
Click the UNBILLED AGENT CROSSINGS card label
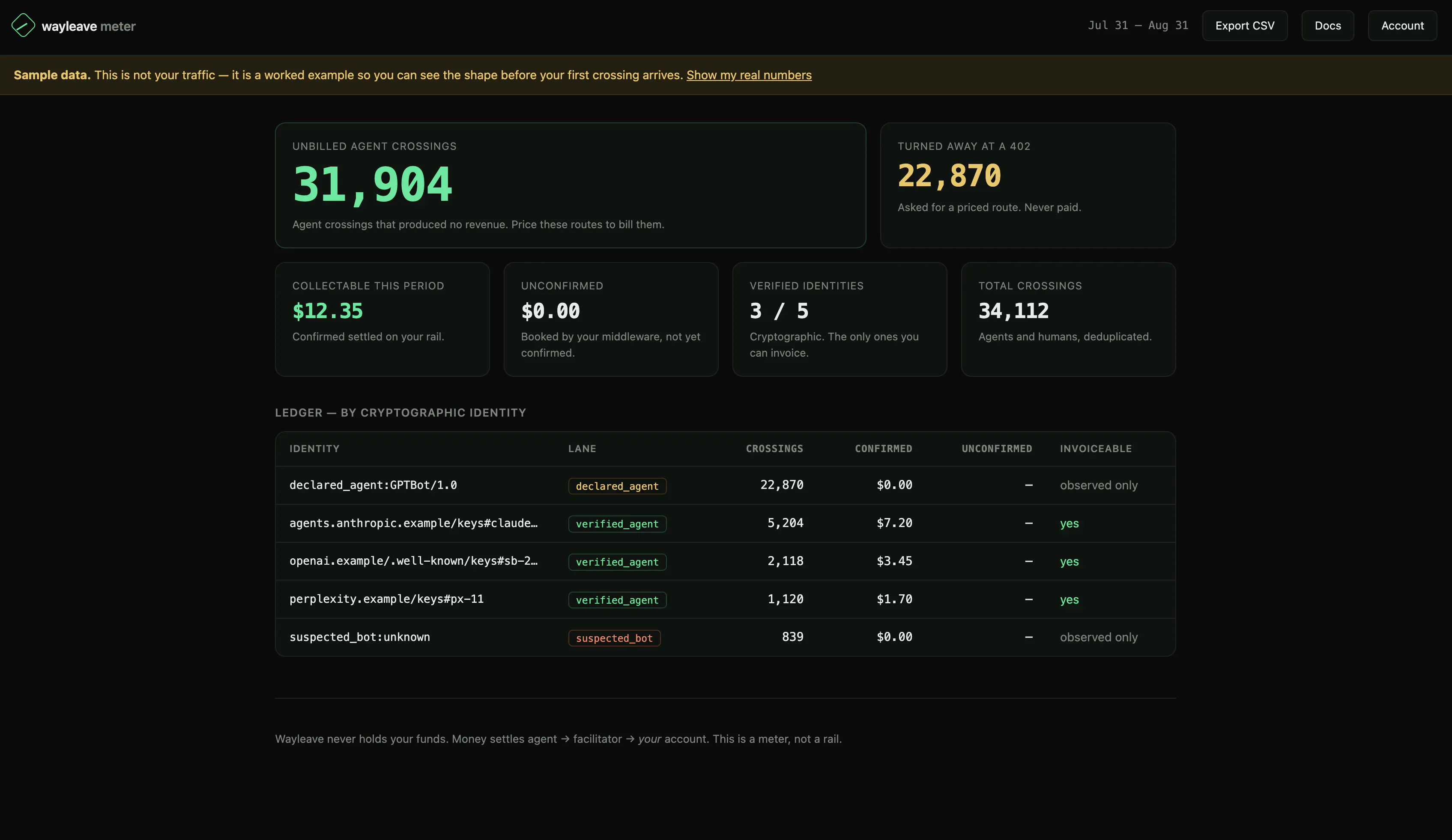[374, 146]
